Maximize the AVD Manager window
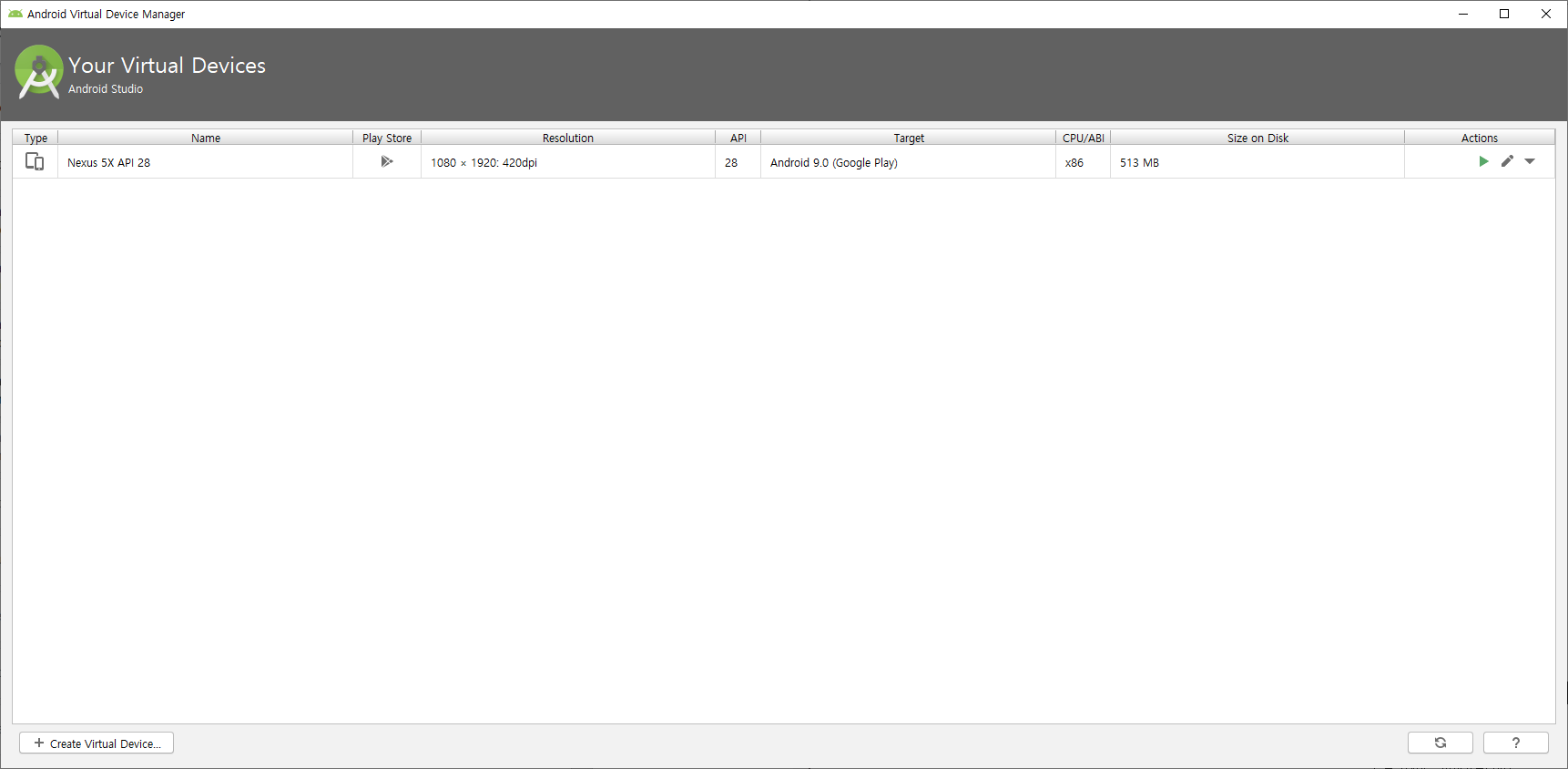 [x=1504, y=14]
